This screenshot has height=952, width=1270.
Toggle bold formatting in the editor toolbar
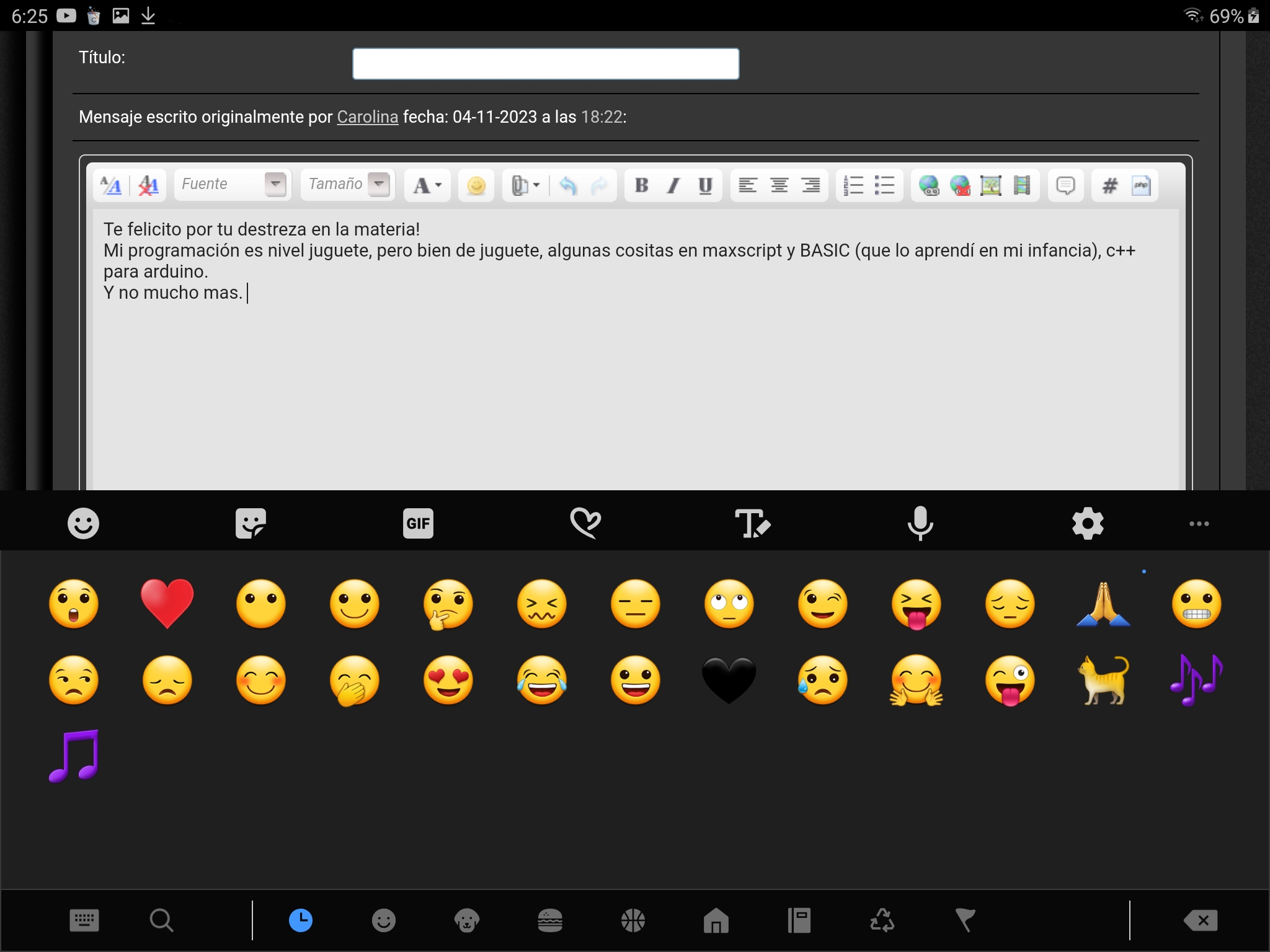pos(642,185)
